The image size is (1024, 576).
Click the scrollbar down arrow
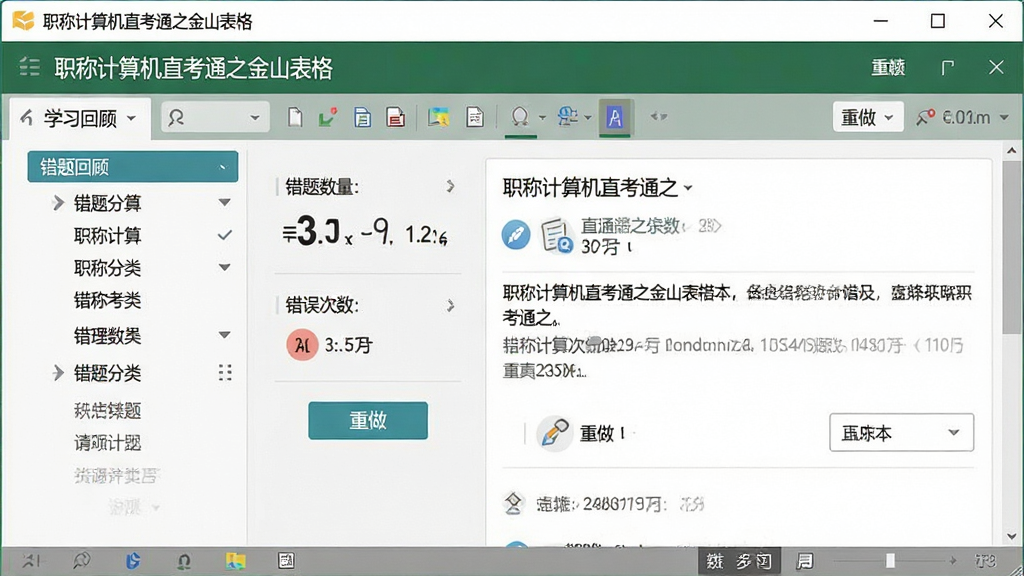tap(1012, 537)
